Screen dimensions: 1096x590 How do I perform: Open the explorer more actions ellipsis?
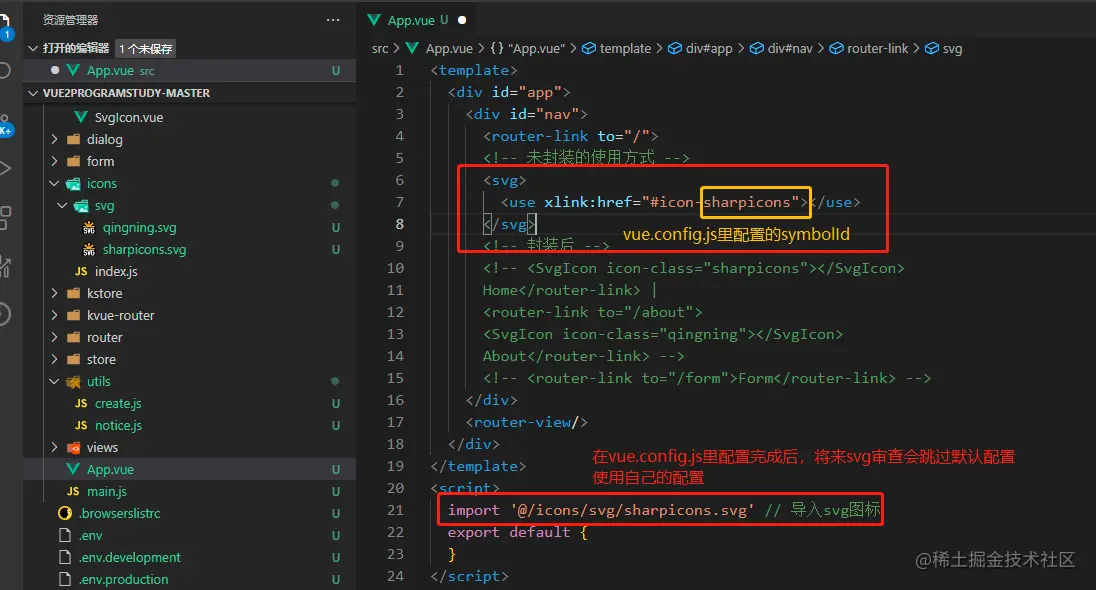tap(333, 20)
